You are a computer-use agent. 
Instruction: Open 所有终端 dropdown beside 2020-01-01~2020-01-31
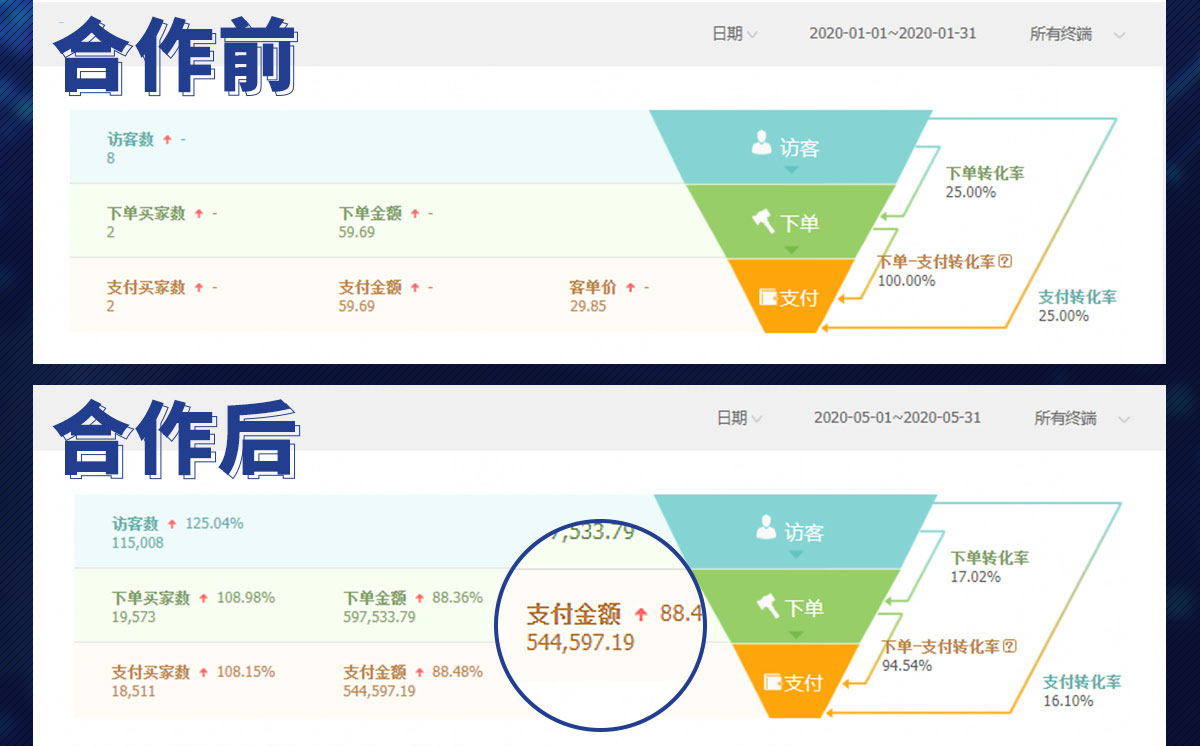pyautogui.click(x=1077, y=34)
